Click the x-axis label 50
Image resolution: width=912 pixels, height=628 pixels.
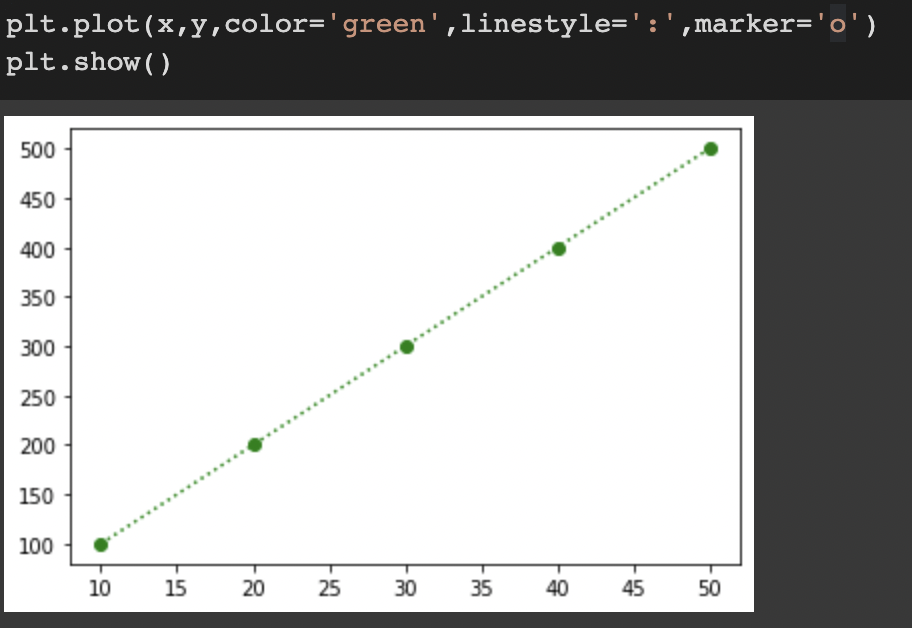click(710, 588)
